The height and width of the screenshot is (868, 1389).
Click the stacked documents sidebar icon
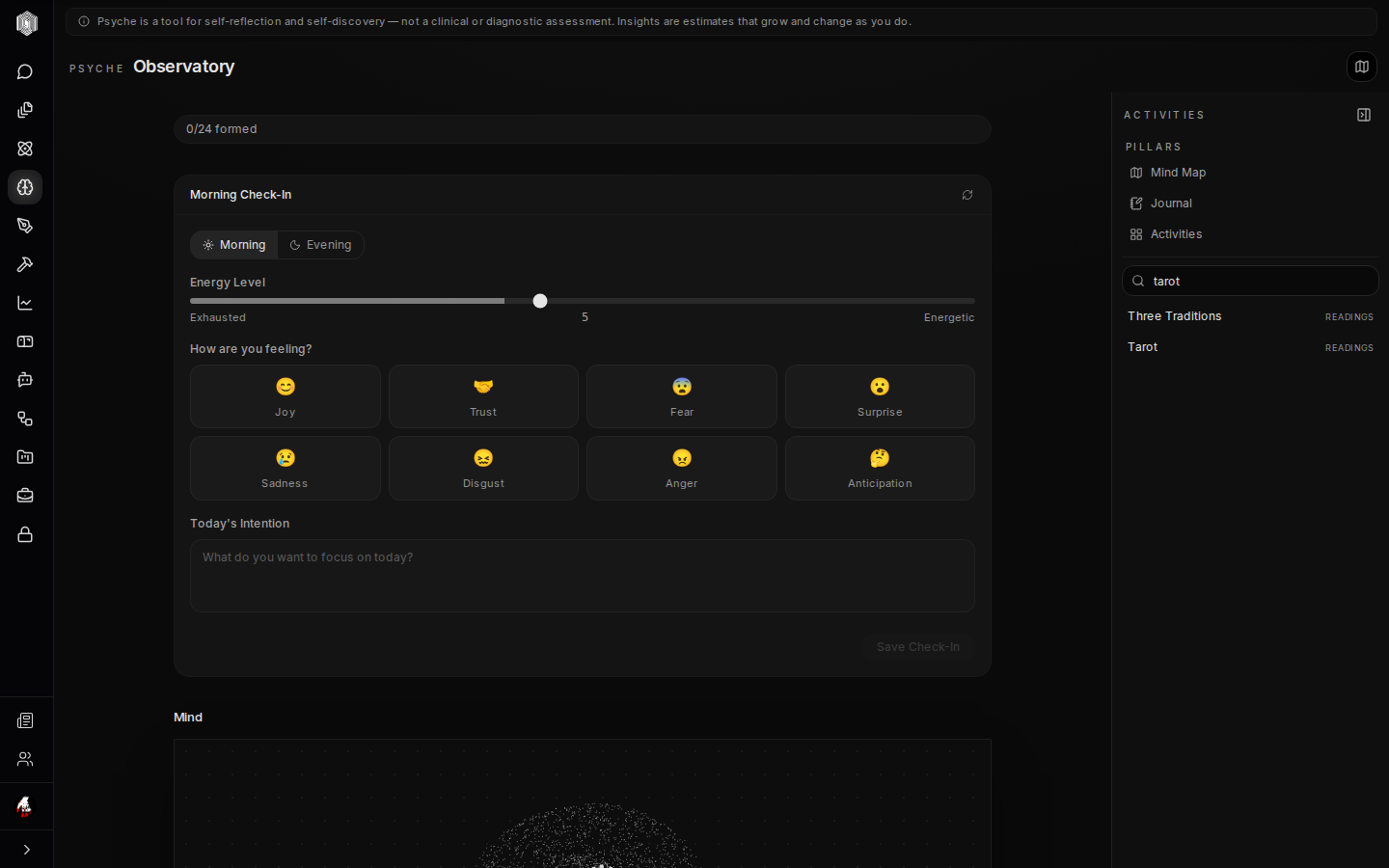pyautogui.click(x=25, y=110)
